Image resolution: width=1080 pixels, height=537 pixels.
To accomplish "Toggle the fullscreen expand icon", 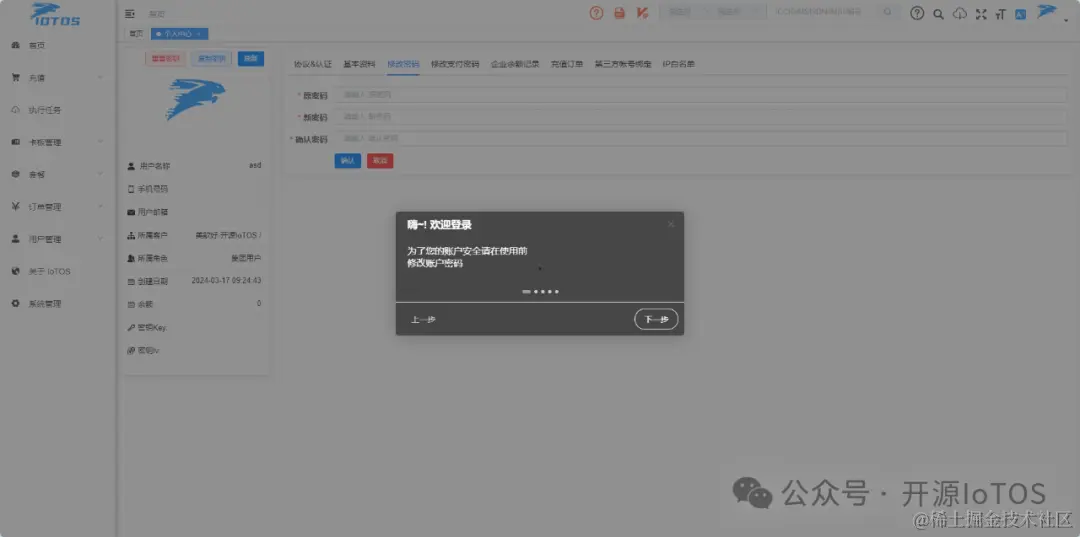I will click(x=981, y=13).
